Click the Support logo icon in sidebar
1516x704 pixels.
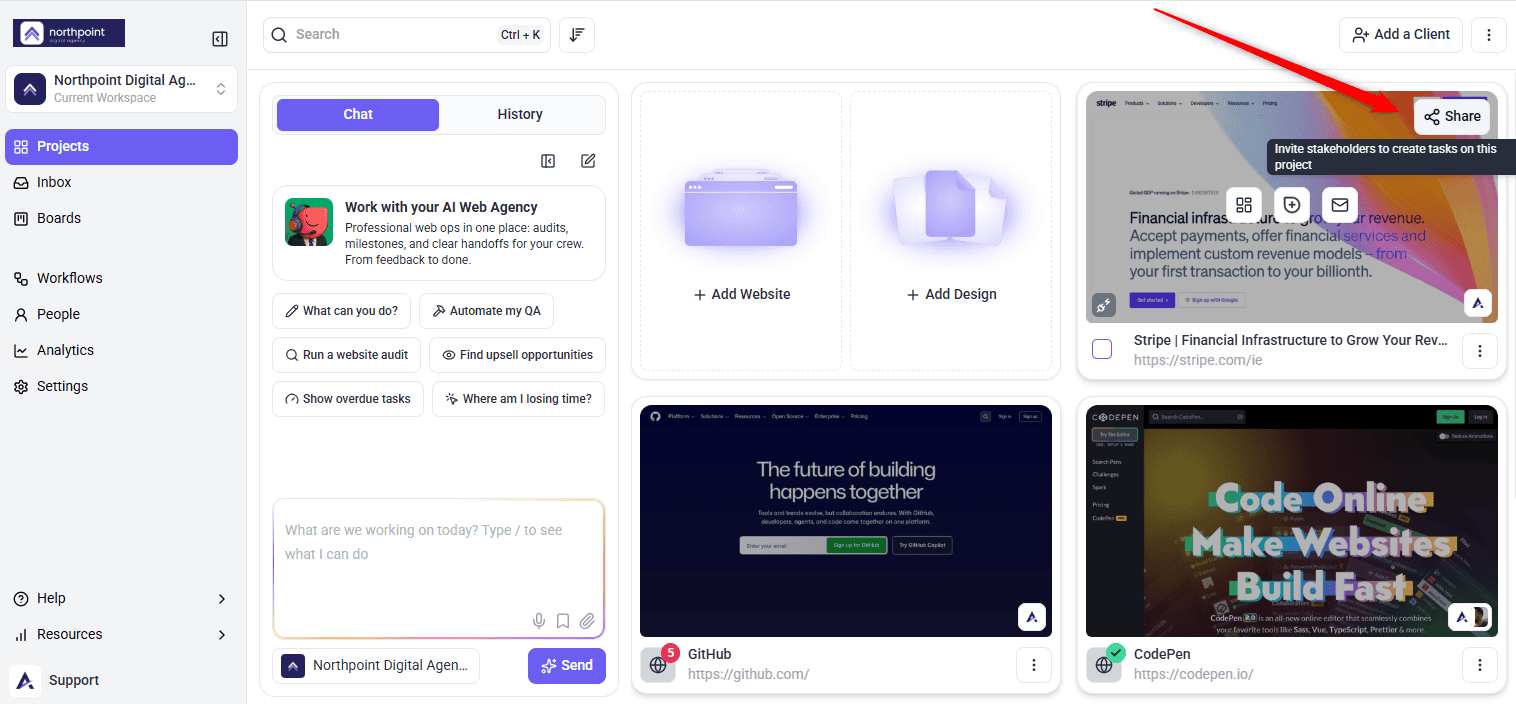coord(25,680)
